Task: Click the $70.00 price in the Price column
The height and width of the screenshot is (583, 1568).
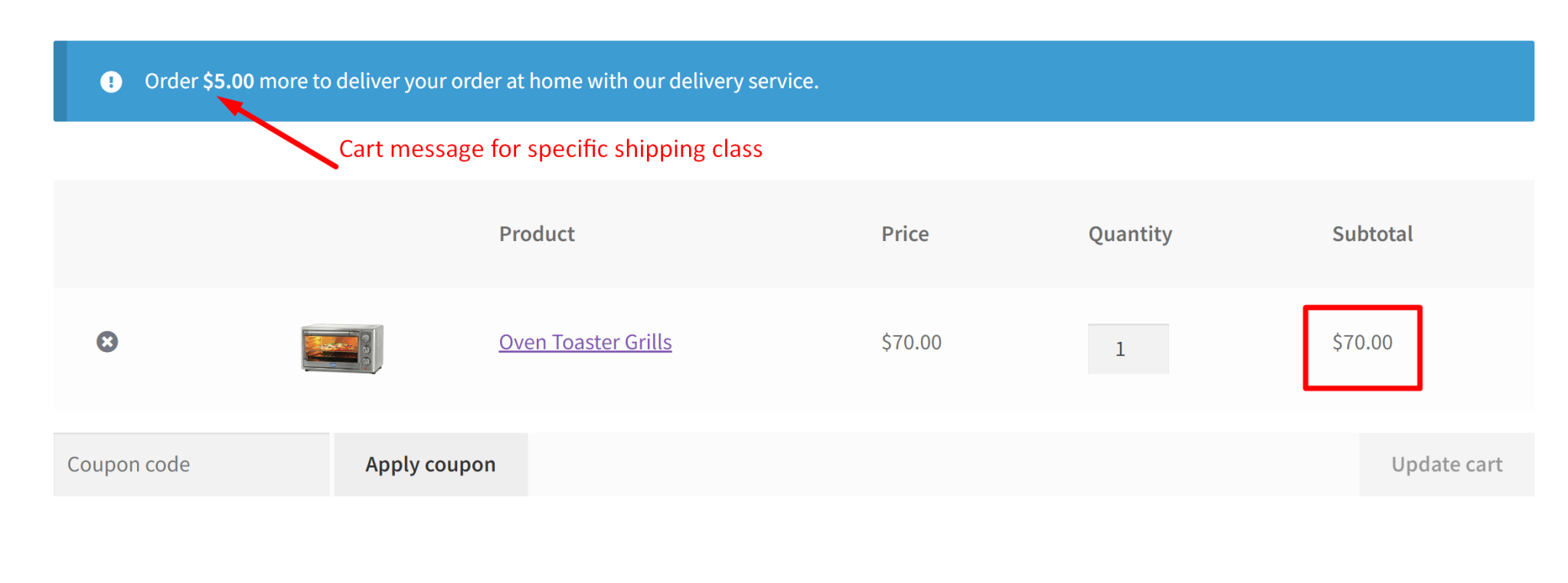Action: [x=911, y=342]
